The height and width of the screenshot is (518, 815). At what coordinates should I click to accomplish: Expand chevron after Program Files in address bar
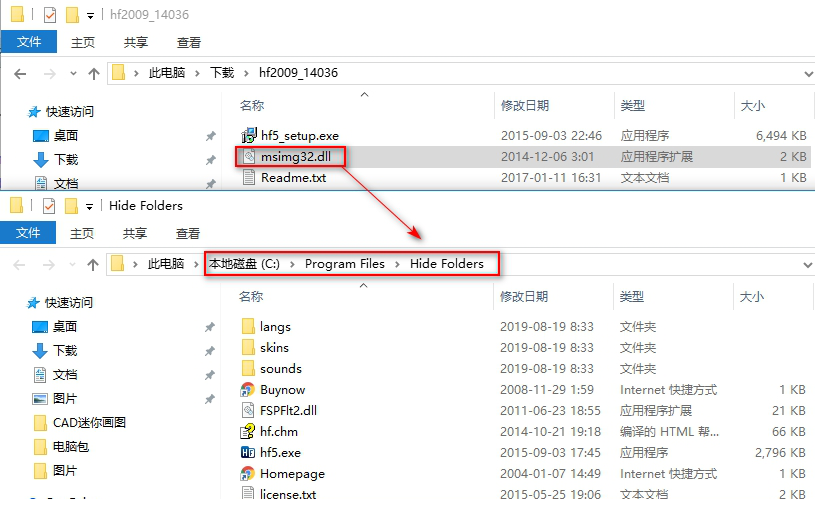coord(398,264)
